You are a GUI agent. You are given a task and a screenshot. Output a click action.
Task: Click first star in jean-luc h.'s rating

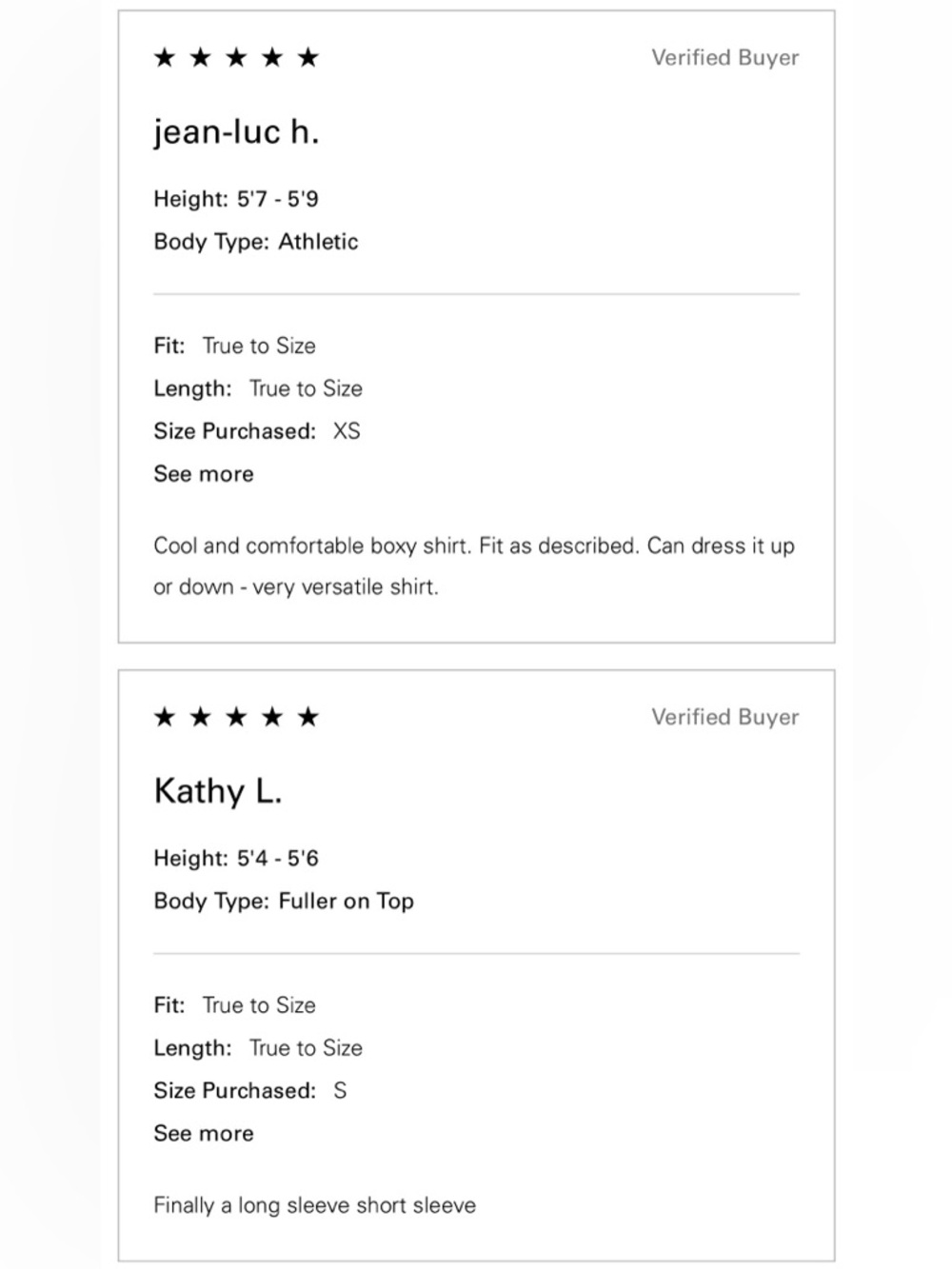click(x=165, y=58)
